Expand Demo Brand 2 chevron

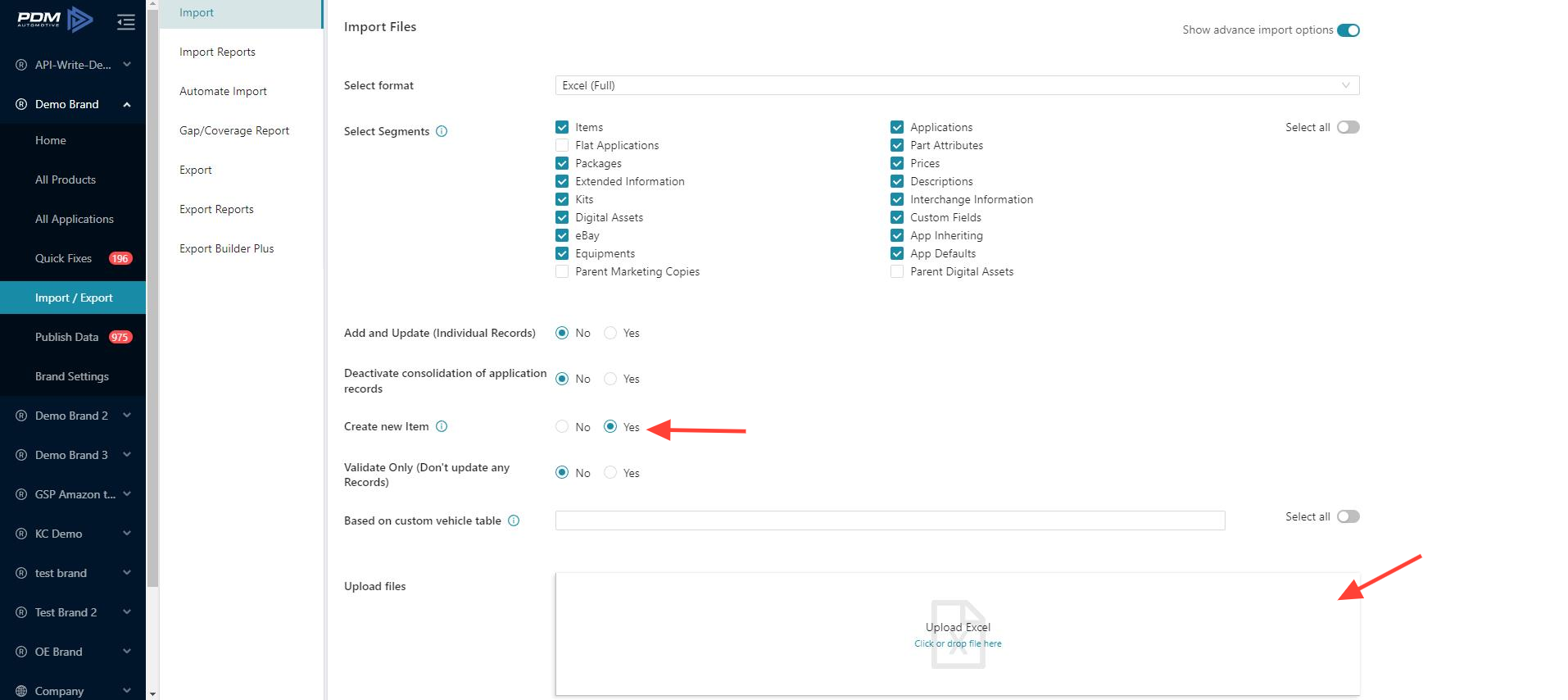point(127,416)
